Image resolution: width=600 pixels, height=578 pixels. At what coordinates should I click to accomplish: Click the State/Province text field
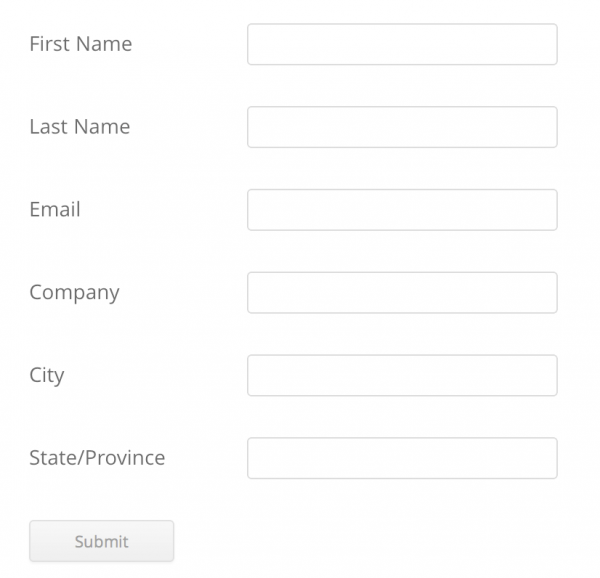click(402, 458)
